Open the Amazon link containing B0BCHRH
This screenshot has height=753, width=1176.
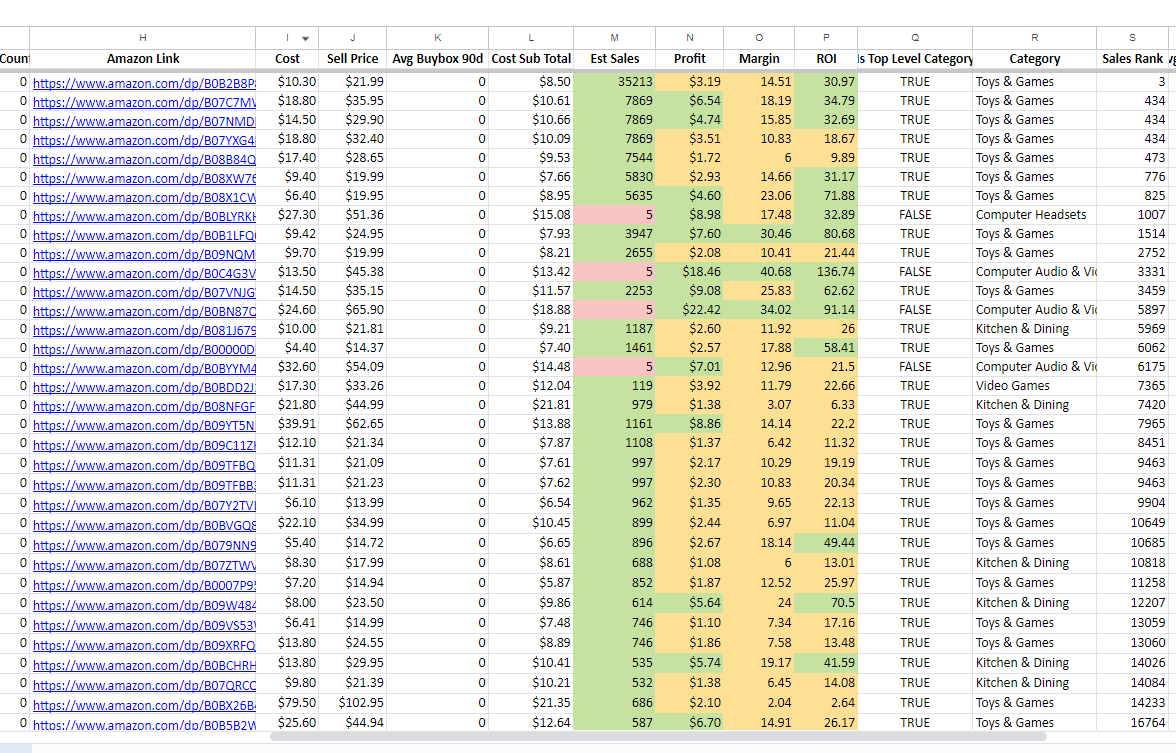tap(144, 664)
